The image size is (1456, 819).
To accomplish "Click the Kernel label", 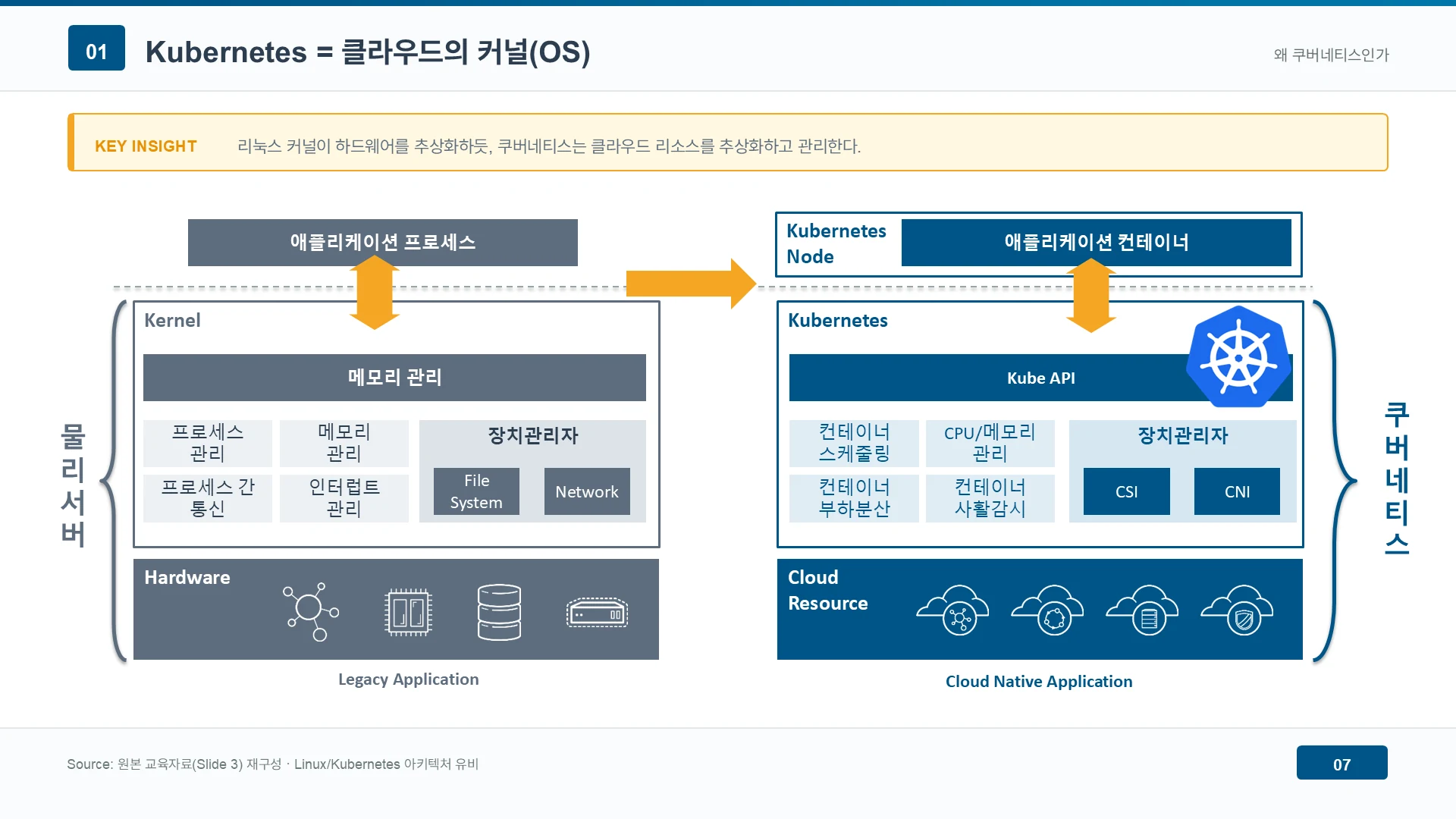I will coord(172,320).
